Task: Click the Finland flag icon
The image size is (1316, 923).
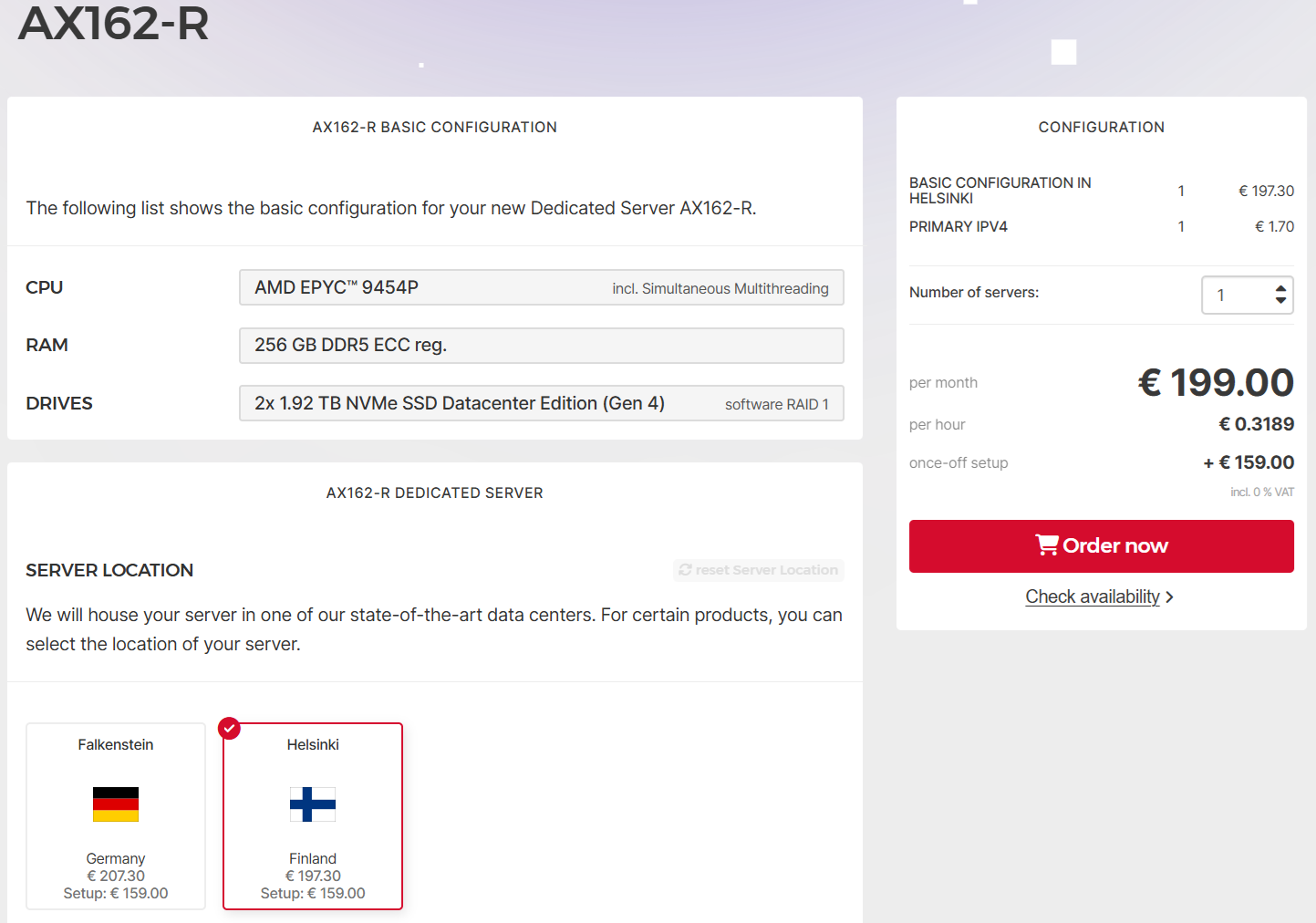Action: (313, 804)
